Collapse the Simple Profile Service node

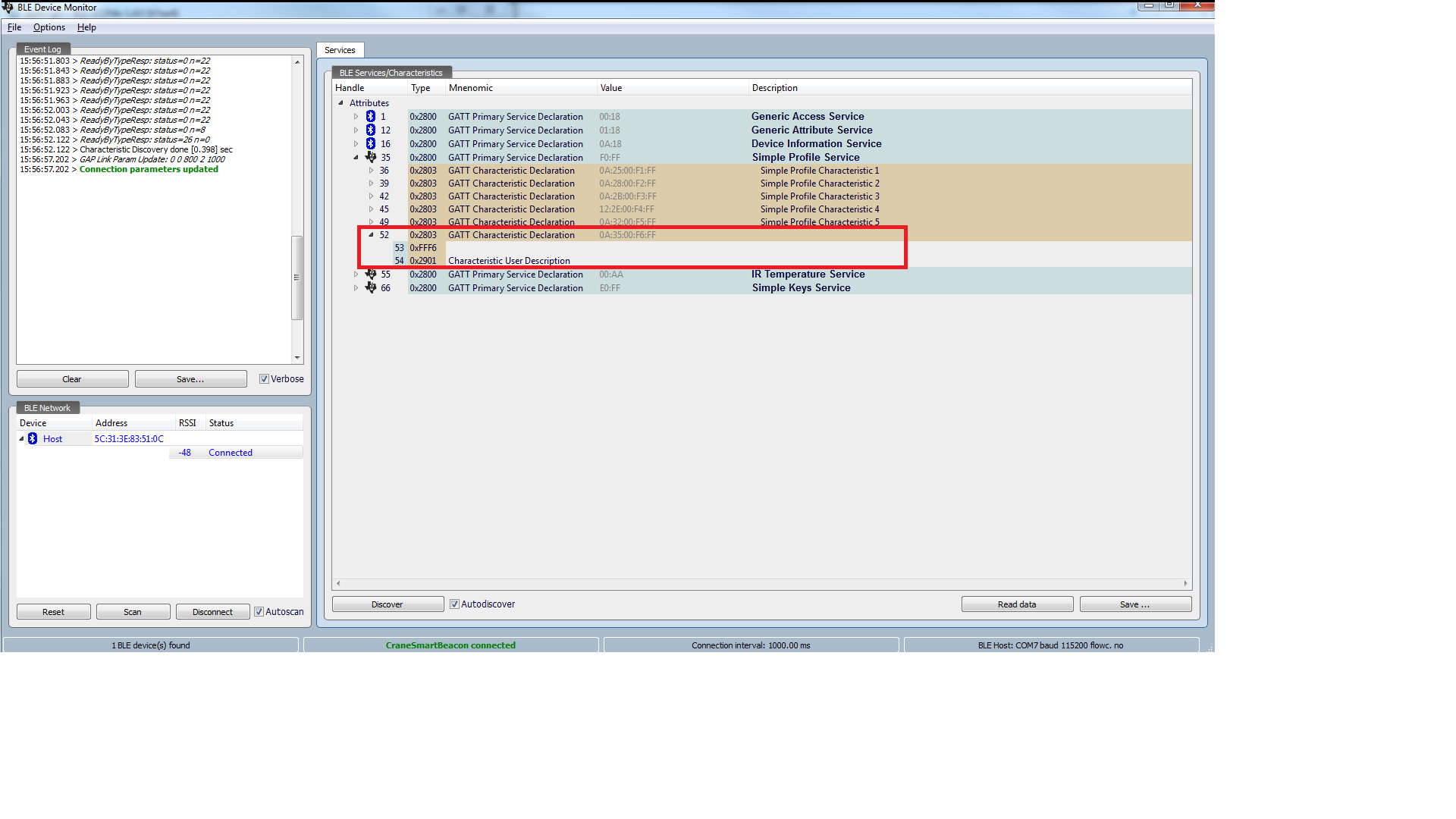point(356,158)
